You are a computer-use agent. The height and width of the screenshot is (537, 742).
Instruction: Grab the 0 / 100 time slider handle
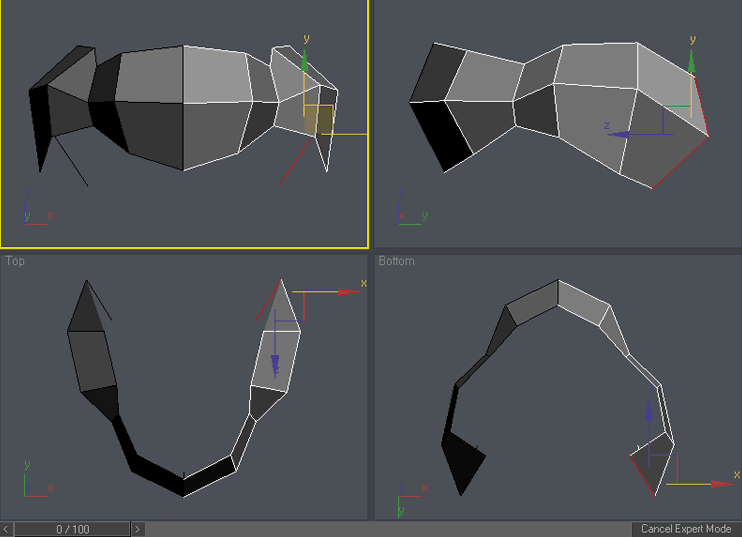point(72,529)
